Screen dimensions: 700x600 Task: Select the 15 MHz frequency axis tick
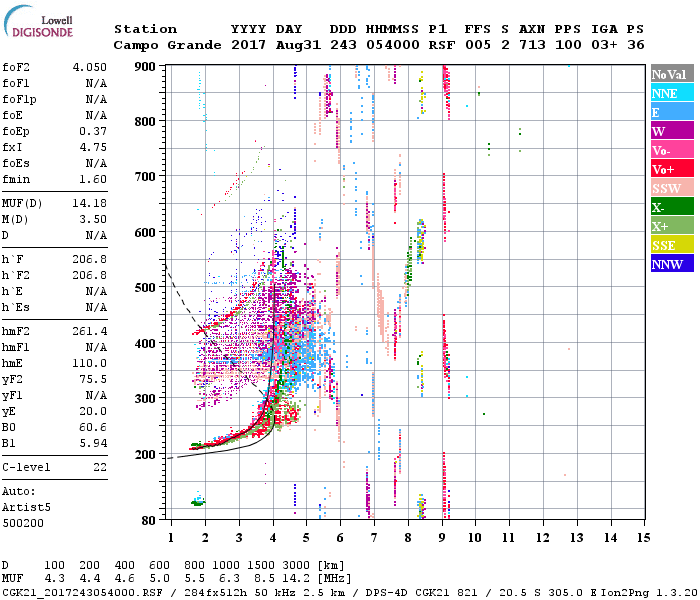(642, 537)
